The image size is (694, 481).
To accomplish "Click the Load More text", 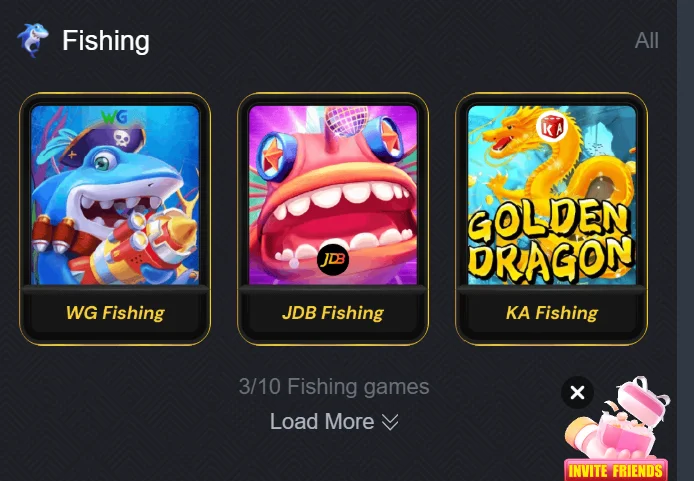I will click(x=322, y=421).
